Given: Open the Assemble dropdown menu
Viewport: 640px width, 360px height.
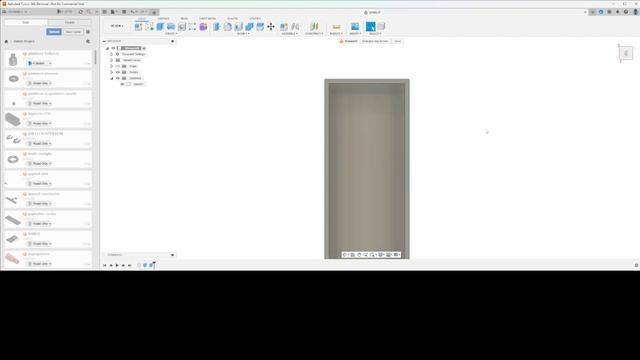Looking at the screenshot, I should tap(289, 33).
